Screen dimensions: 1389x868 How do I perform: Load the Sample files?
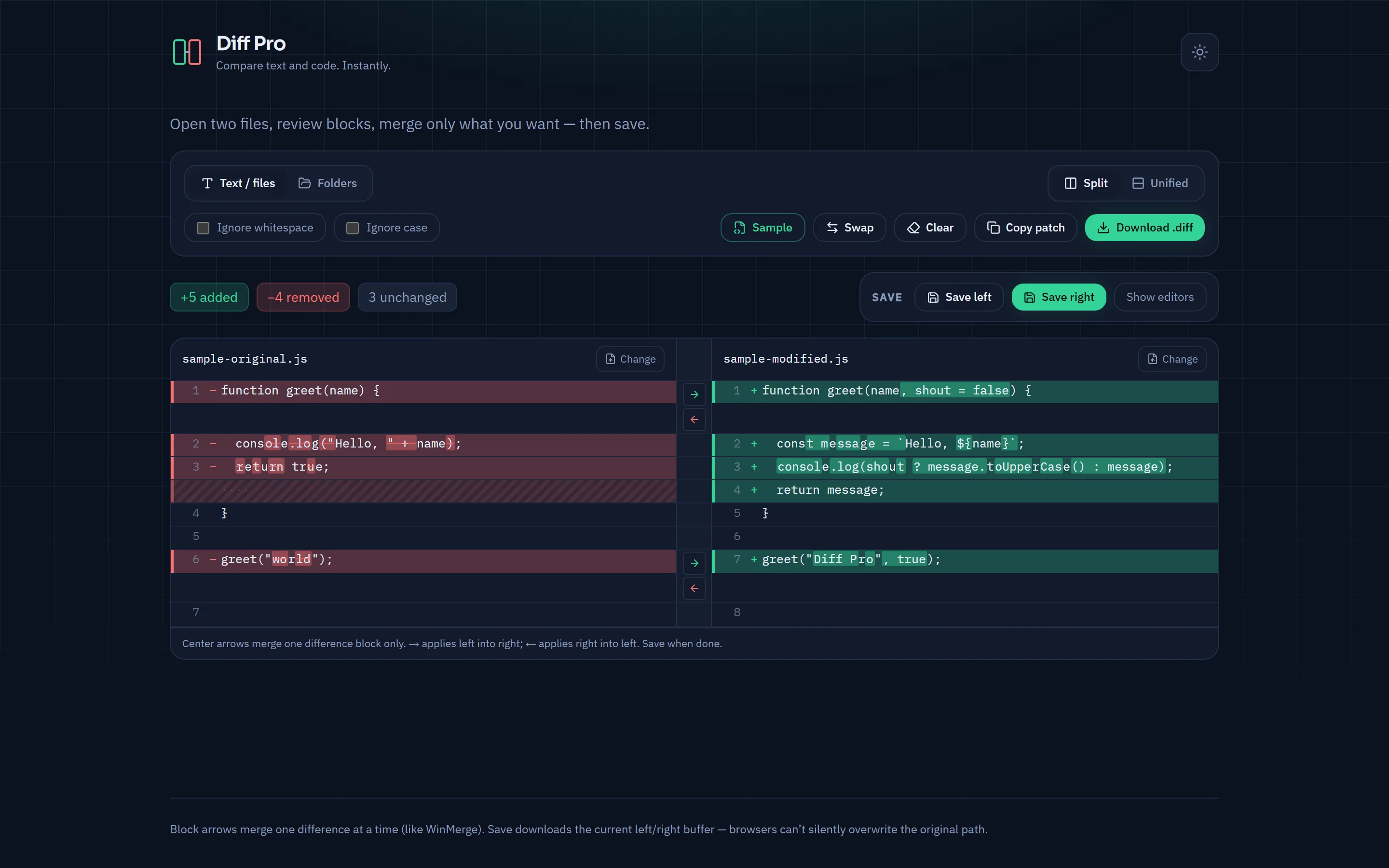(x=763, y=228)
